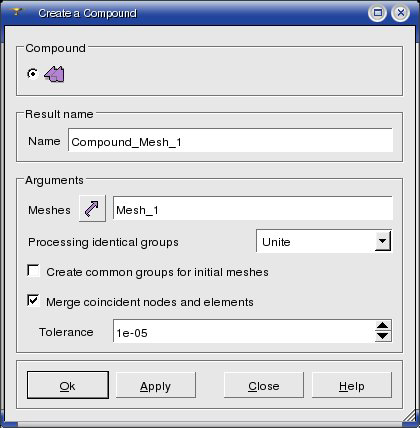Click the Apply button

coord(156,385)
